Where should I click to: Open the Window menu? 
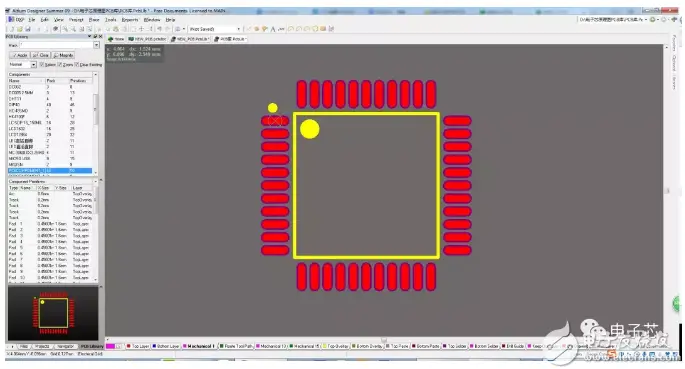coord(152,20)
